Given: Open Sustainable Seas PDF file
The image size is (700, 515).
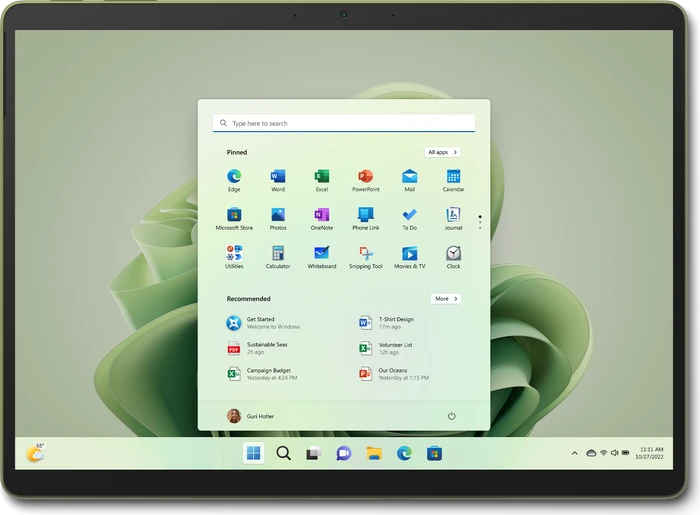Looking at the screenshot, I should click(258, 348).
